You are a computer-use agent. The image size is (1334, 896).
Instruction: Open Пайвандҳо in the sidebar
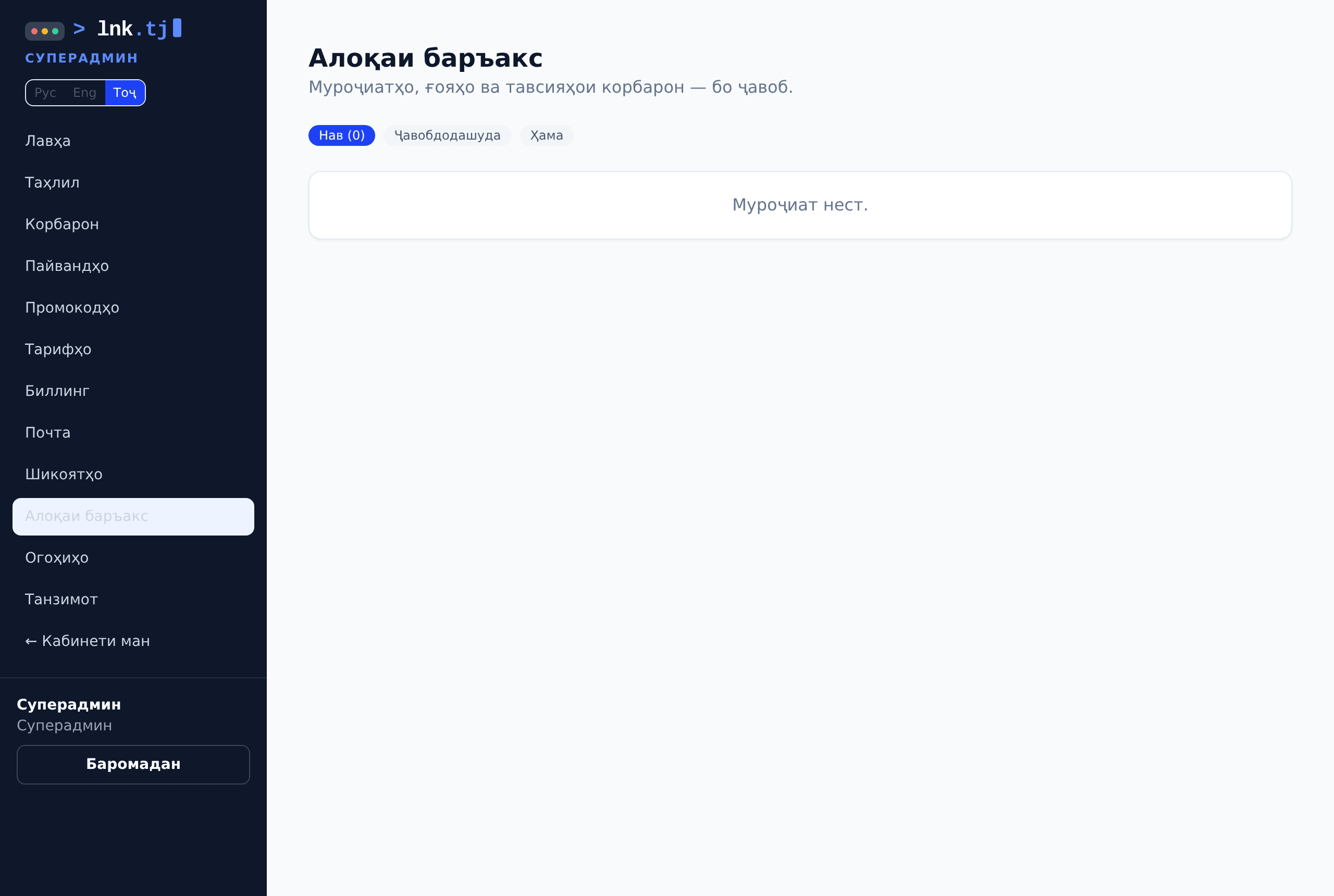133,266
